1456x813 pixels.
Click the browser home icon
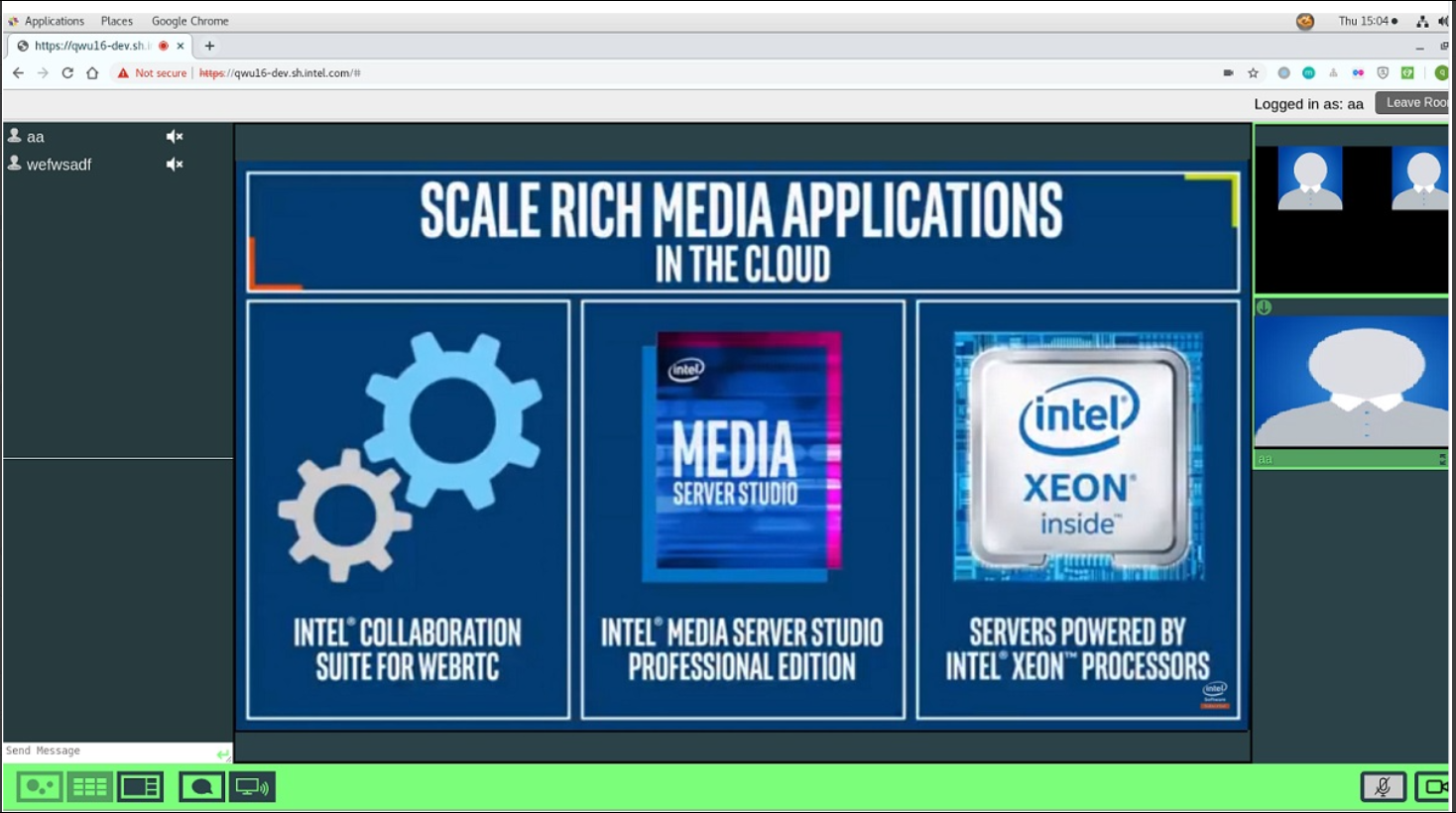point(92,73)
